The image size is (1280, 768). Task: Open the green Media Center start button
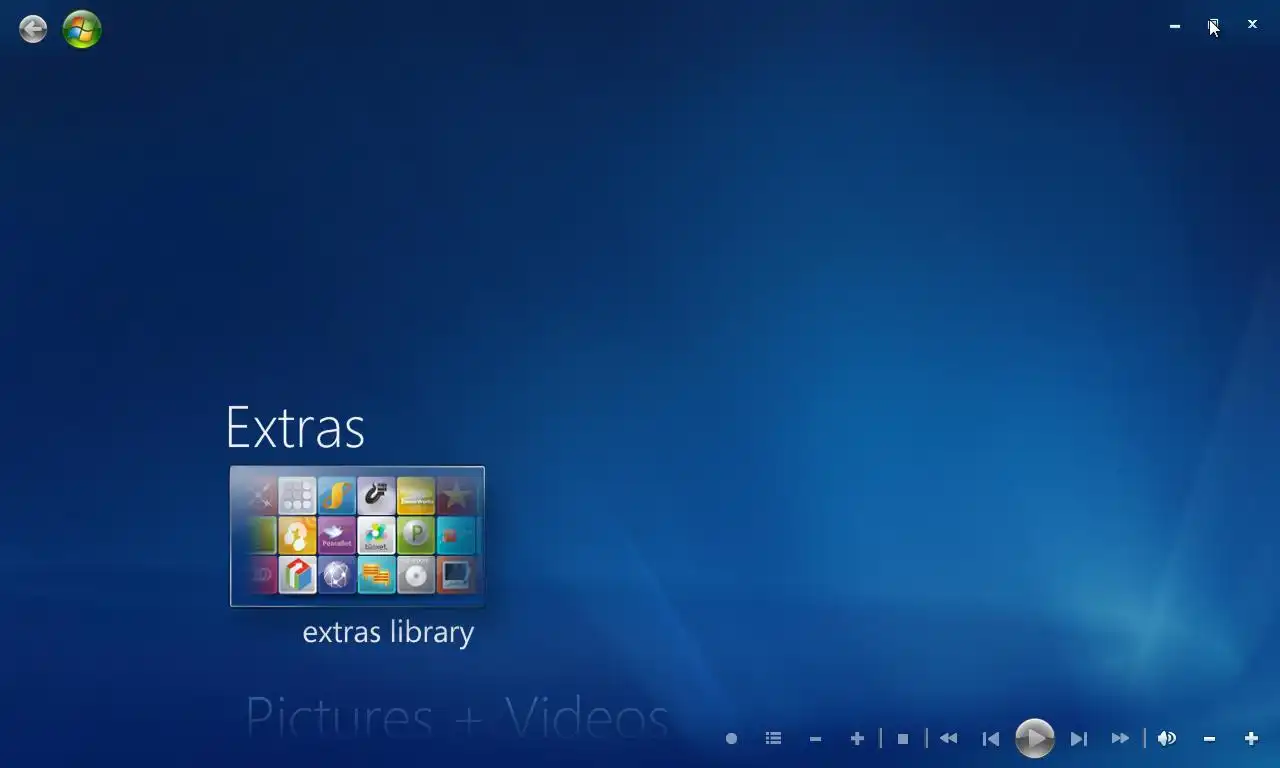(x=82, y=29)
